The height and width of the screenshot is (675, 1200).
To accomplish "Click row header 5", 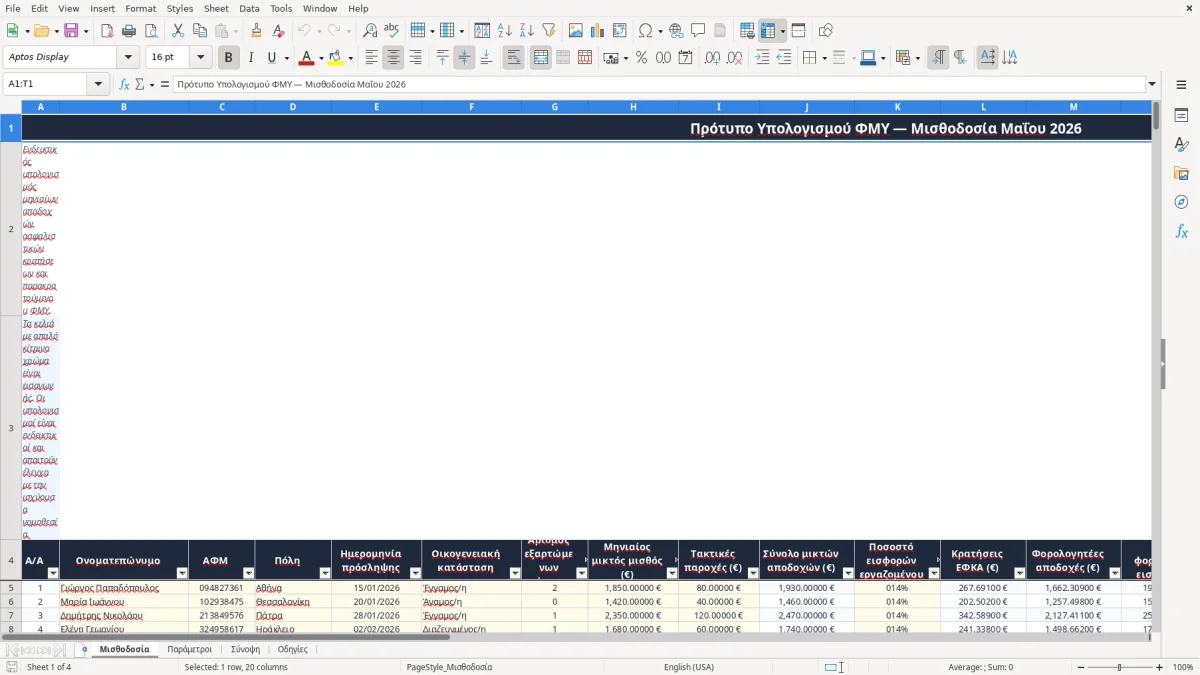I will [x=11, y=588].
